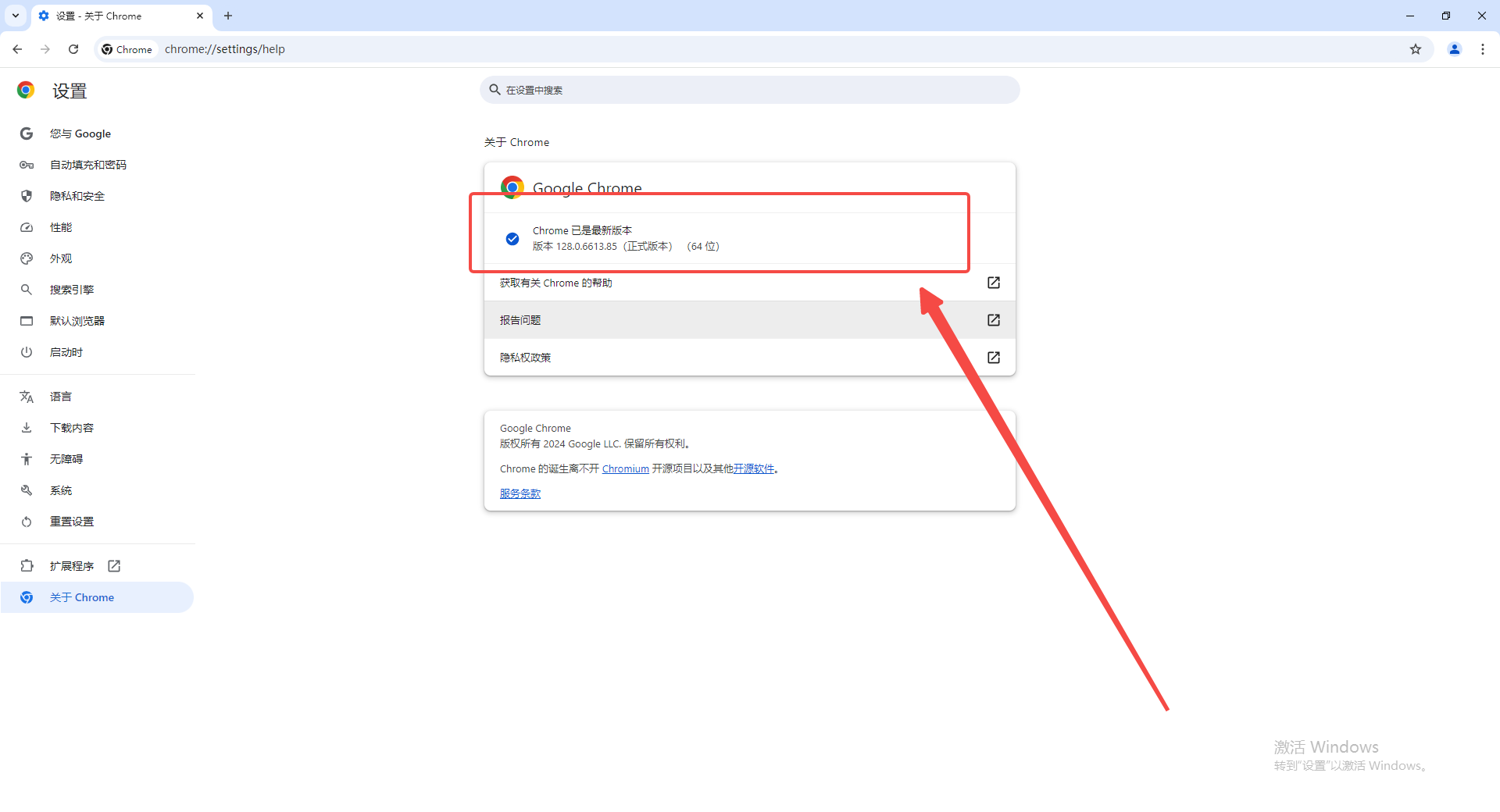Open the Chromium hyperlink
Image resolution: width=1500 pixels, height=812 pixels.
coord(625,468)
